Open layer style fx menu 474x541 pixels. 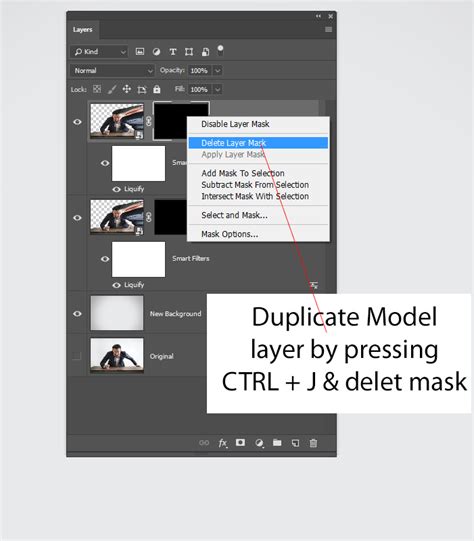(223, 443)
